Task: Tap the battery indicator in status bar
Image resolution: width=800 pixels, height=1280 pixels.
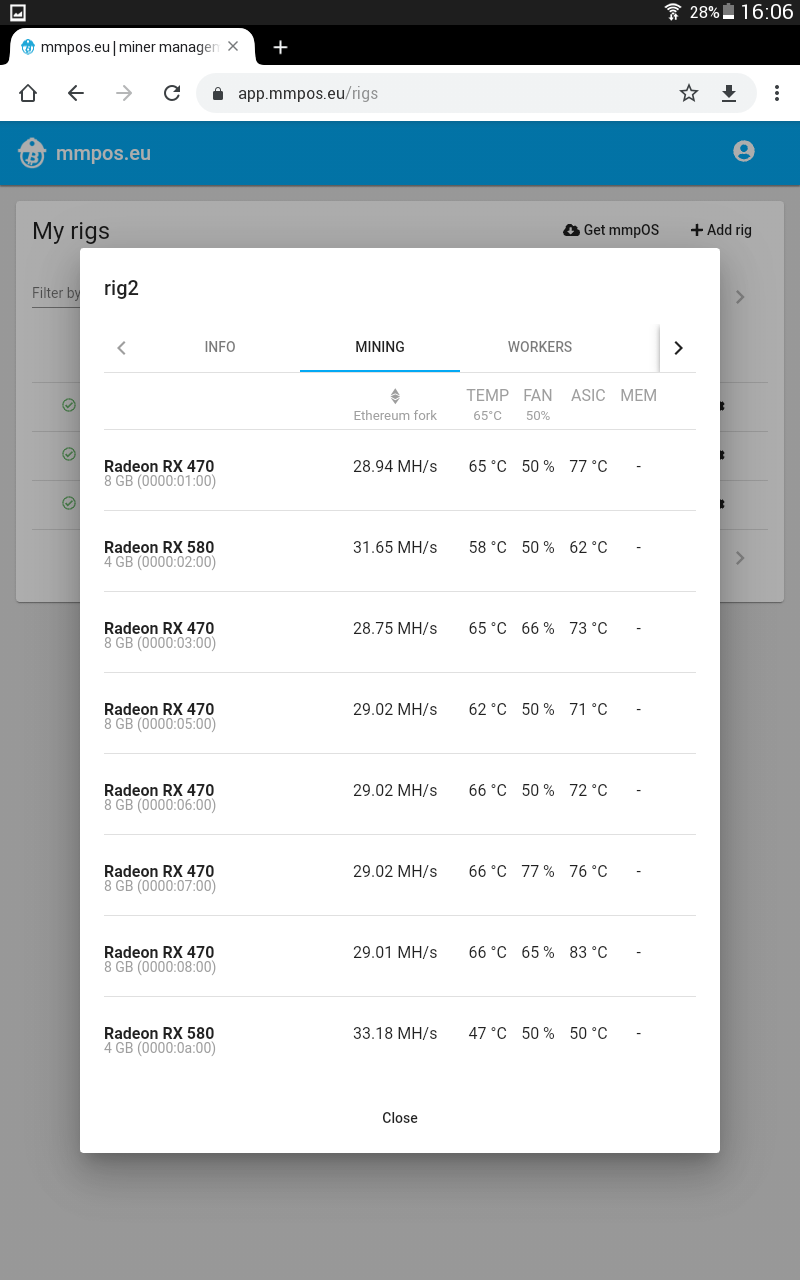Action: (728, 12)
